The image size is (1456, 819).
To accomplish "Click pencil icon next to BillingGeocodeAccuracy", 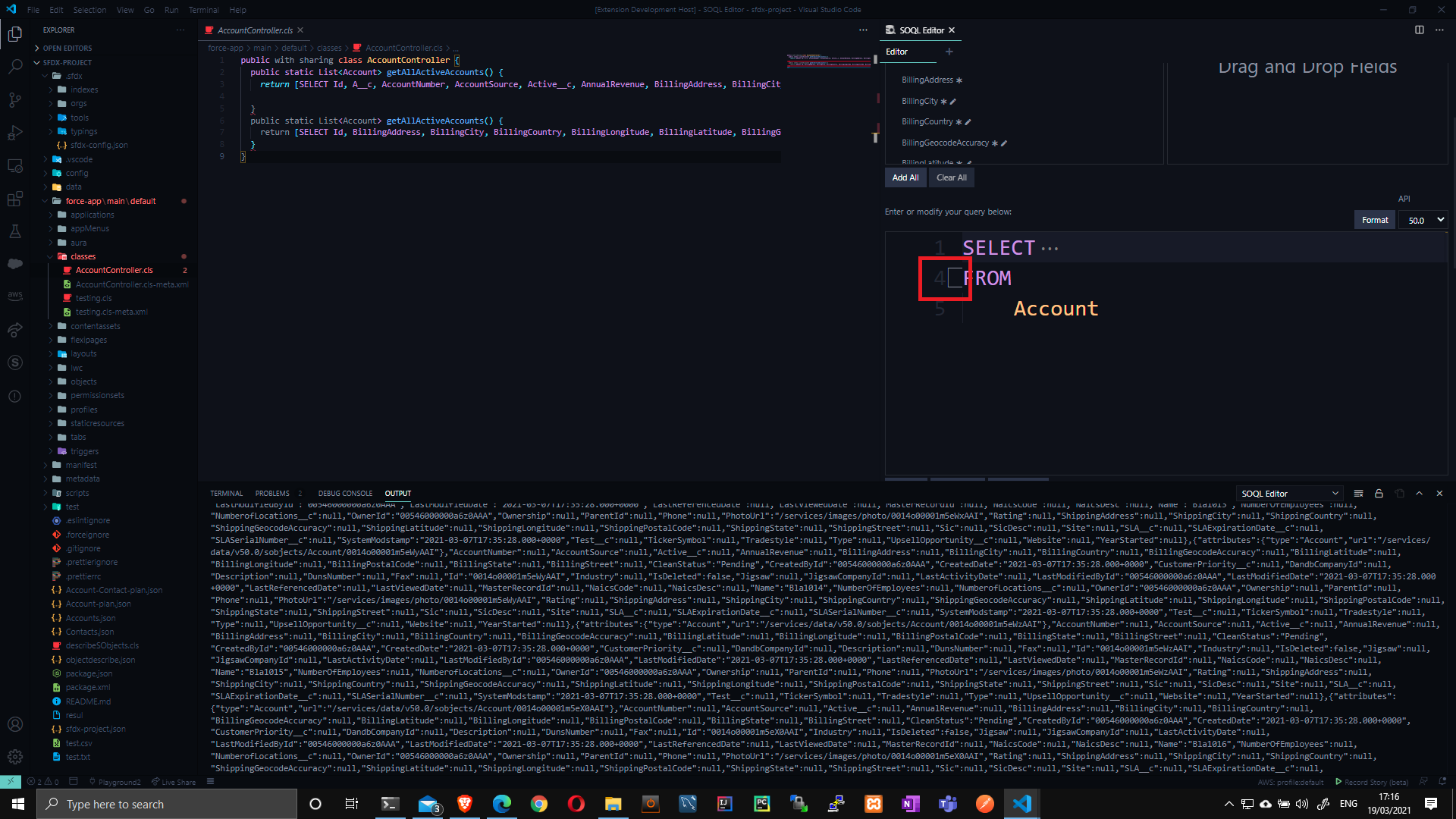I will pyautogui.click(x=1004, y=143).
